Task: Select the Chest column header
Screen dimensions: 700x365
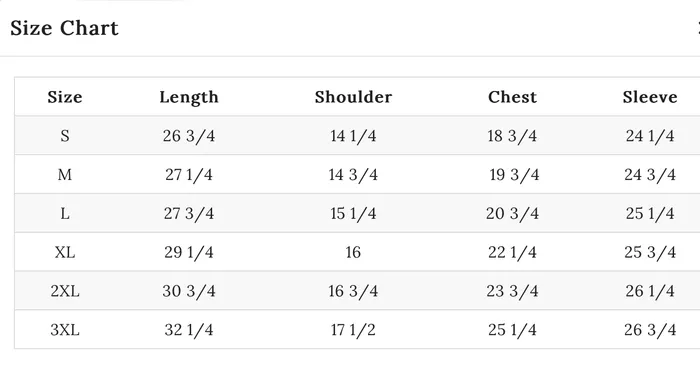Action: point(512,97)
